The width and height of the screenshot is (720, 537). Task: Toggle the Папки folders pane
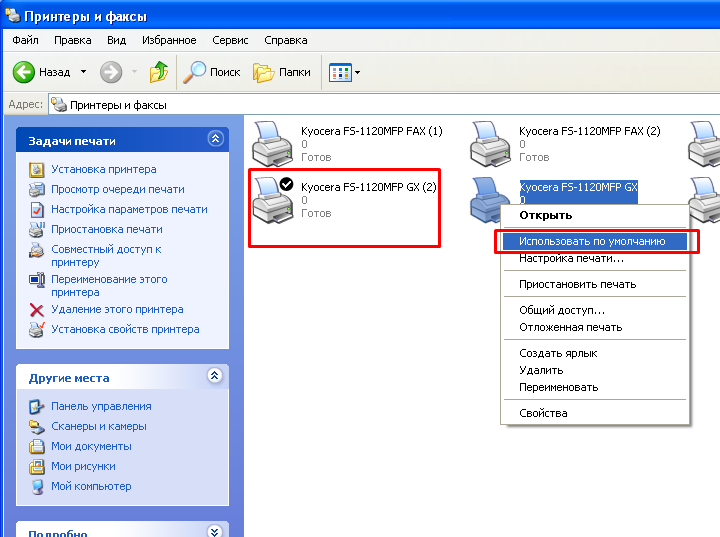pyautogui.click(x=282, y=73)
